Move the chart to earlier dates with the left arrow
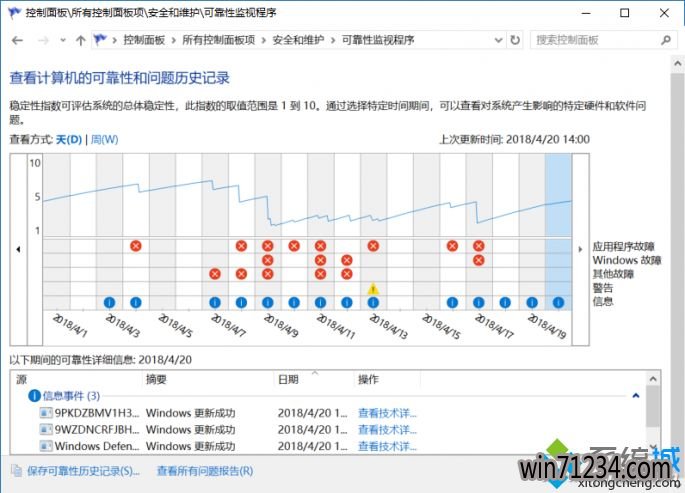 (x=18, y=249)
